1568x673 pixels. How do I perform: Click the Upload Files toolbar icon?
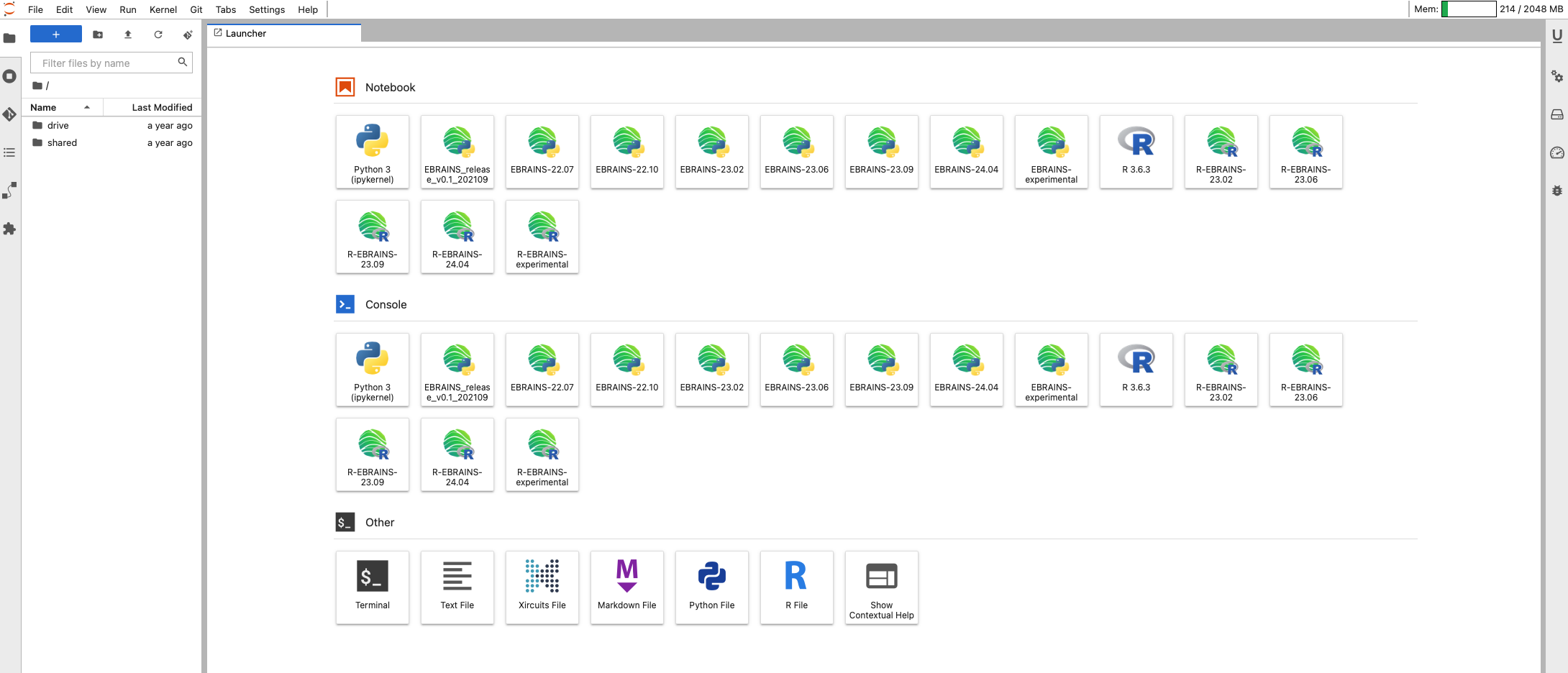[128, 35]
